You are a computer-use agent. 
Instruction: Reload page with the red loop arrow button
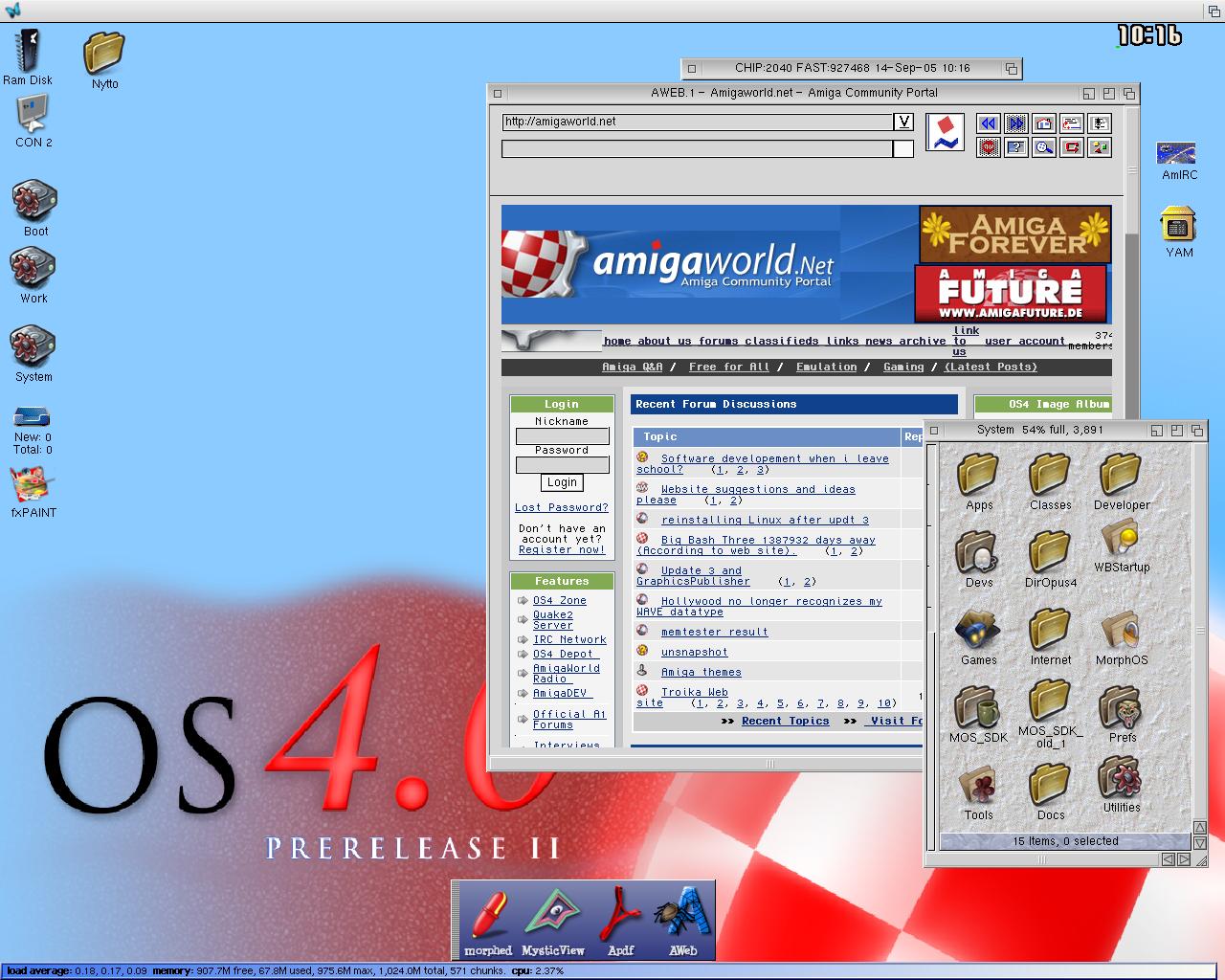click(1072, 147)
